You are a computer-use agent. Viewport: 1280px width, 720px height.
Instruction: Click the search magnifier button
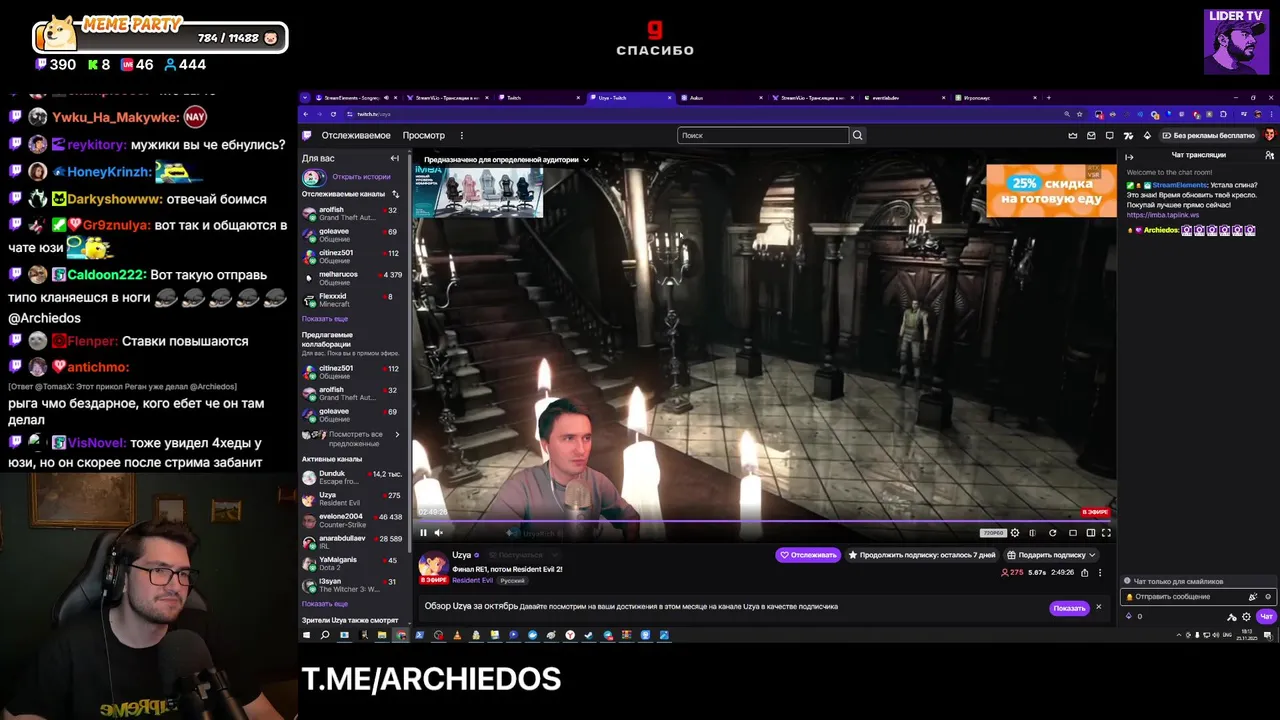point(857,135)
